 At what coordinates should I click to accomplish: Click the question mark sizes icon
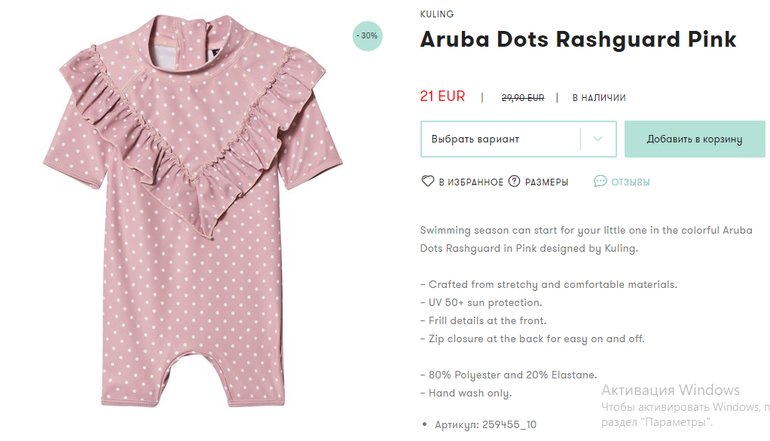[514, 182]
